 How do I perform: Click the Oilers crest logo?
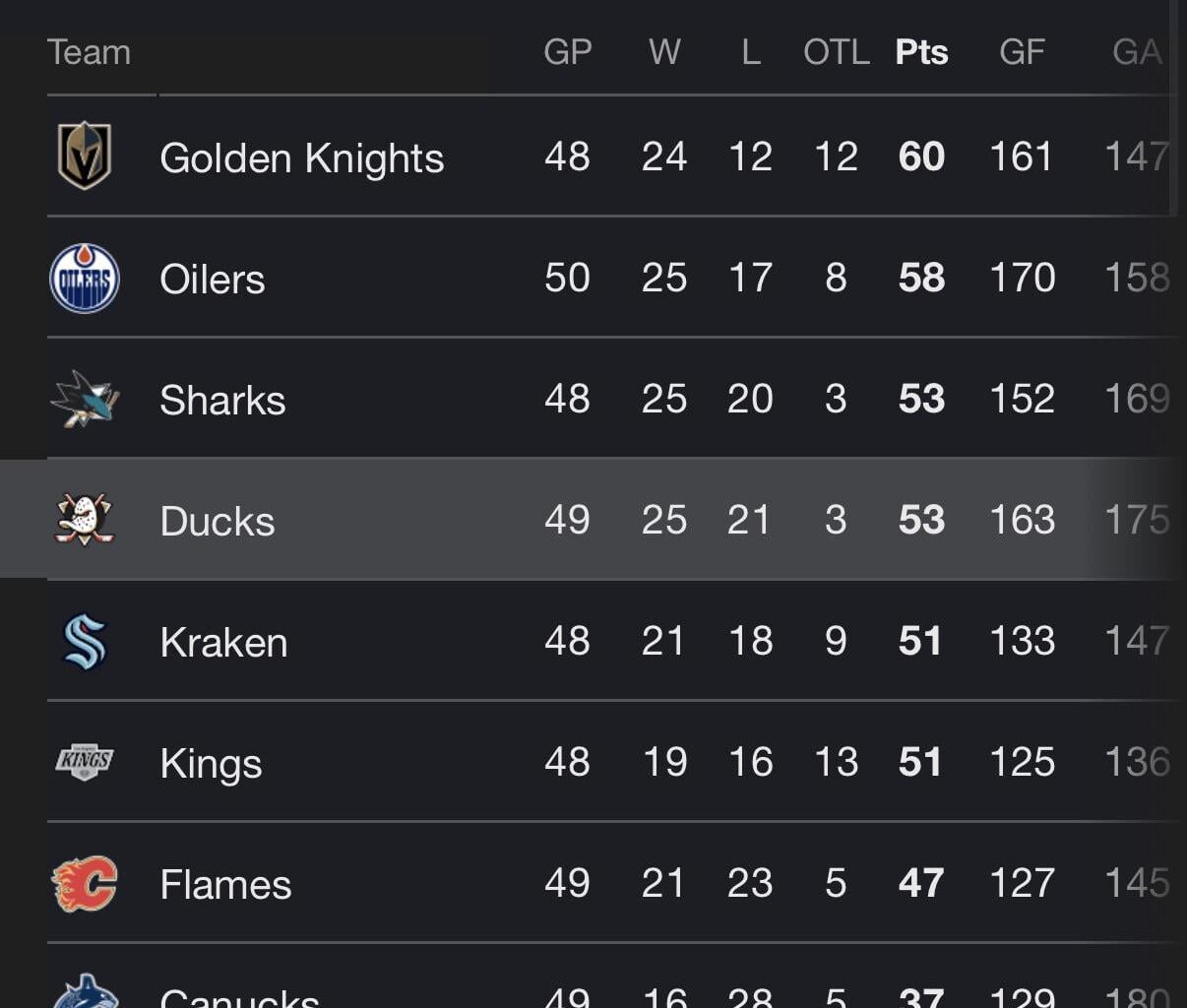coord(86,278)
